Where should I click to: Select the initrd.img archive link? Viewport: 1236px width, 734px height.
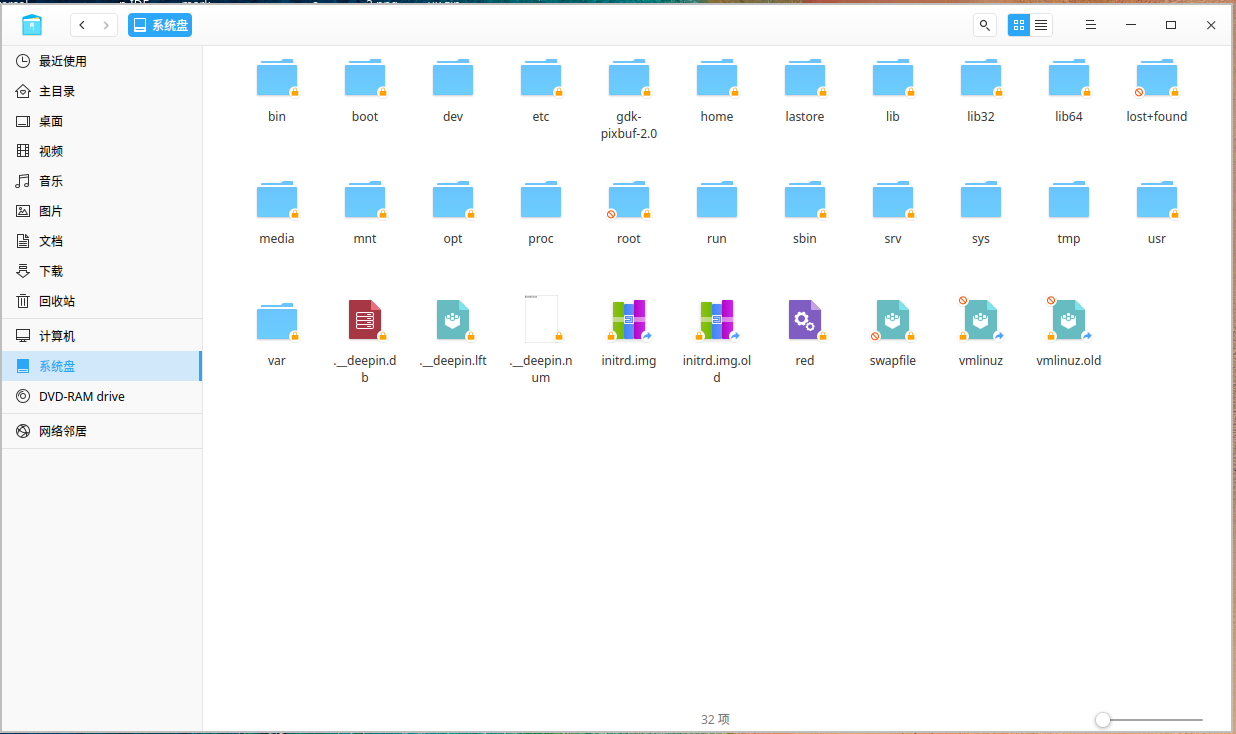pos(629,320)
